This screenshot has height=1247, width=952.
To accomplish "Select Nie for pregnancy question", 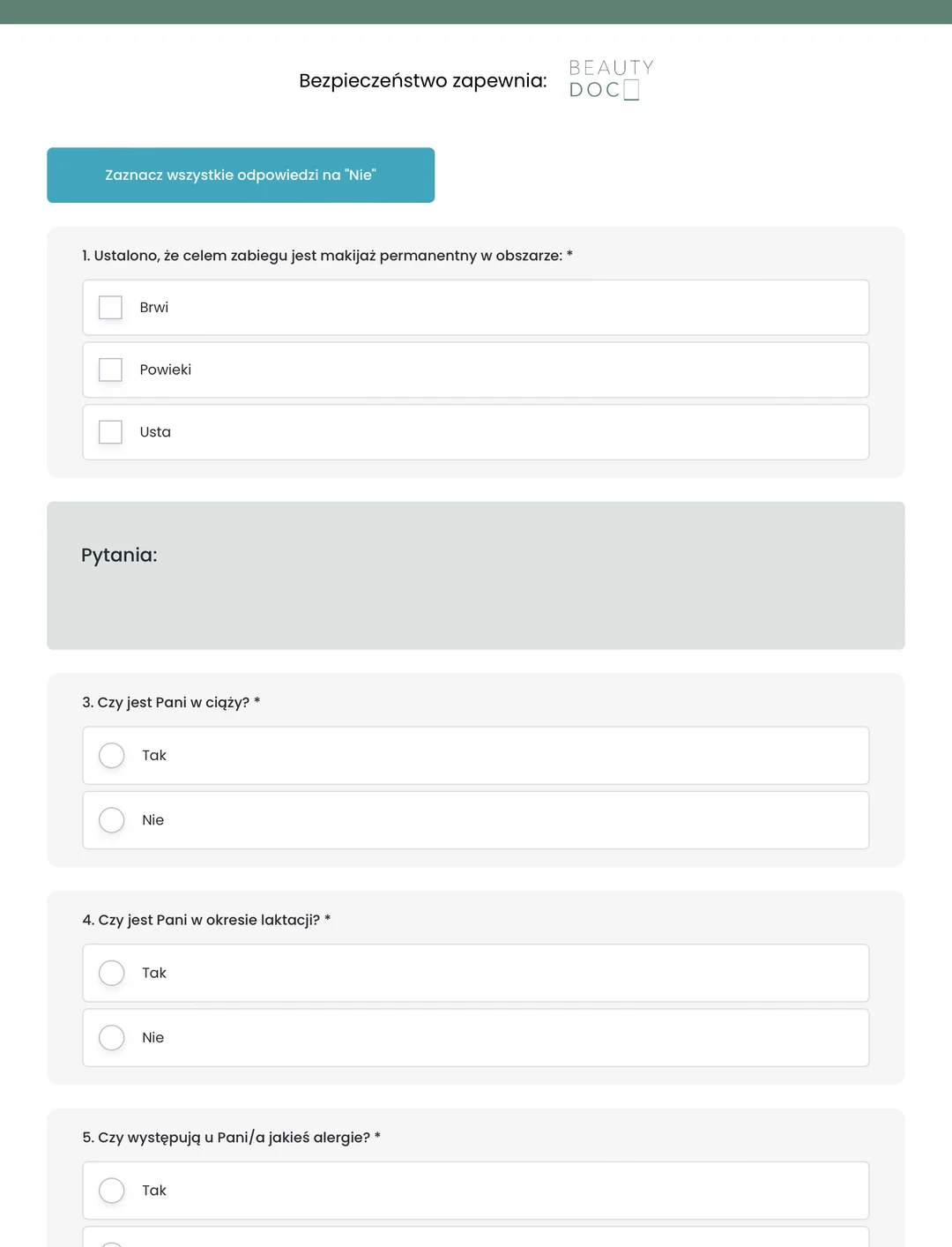I will (x=112, y=820).
